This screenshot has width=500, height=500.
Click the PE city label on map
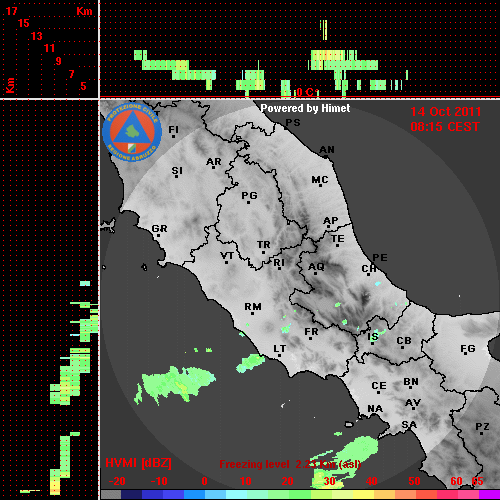380,257
